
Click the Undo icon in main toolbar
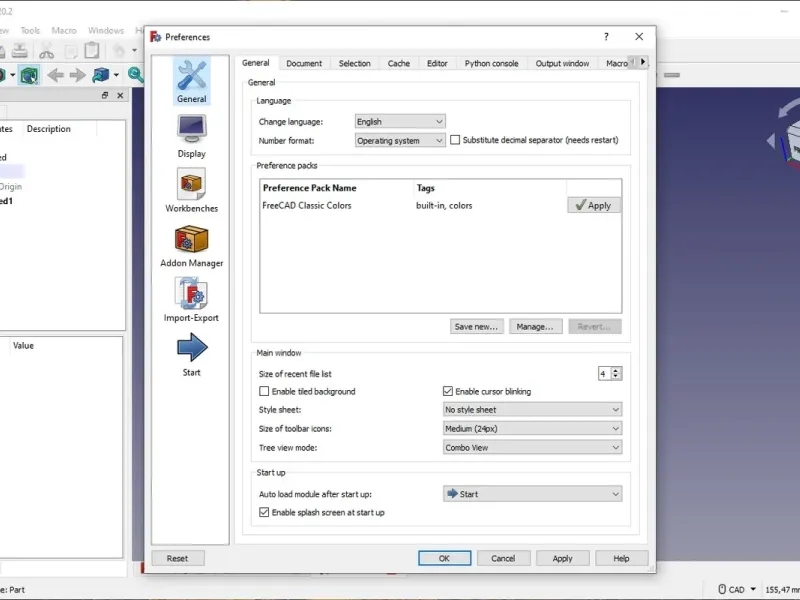[119, 51]
